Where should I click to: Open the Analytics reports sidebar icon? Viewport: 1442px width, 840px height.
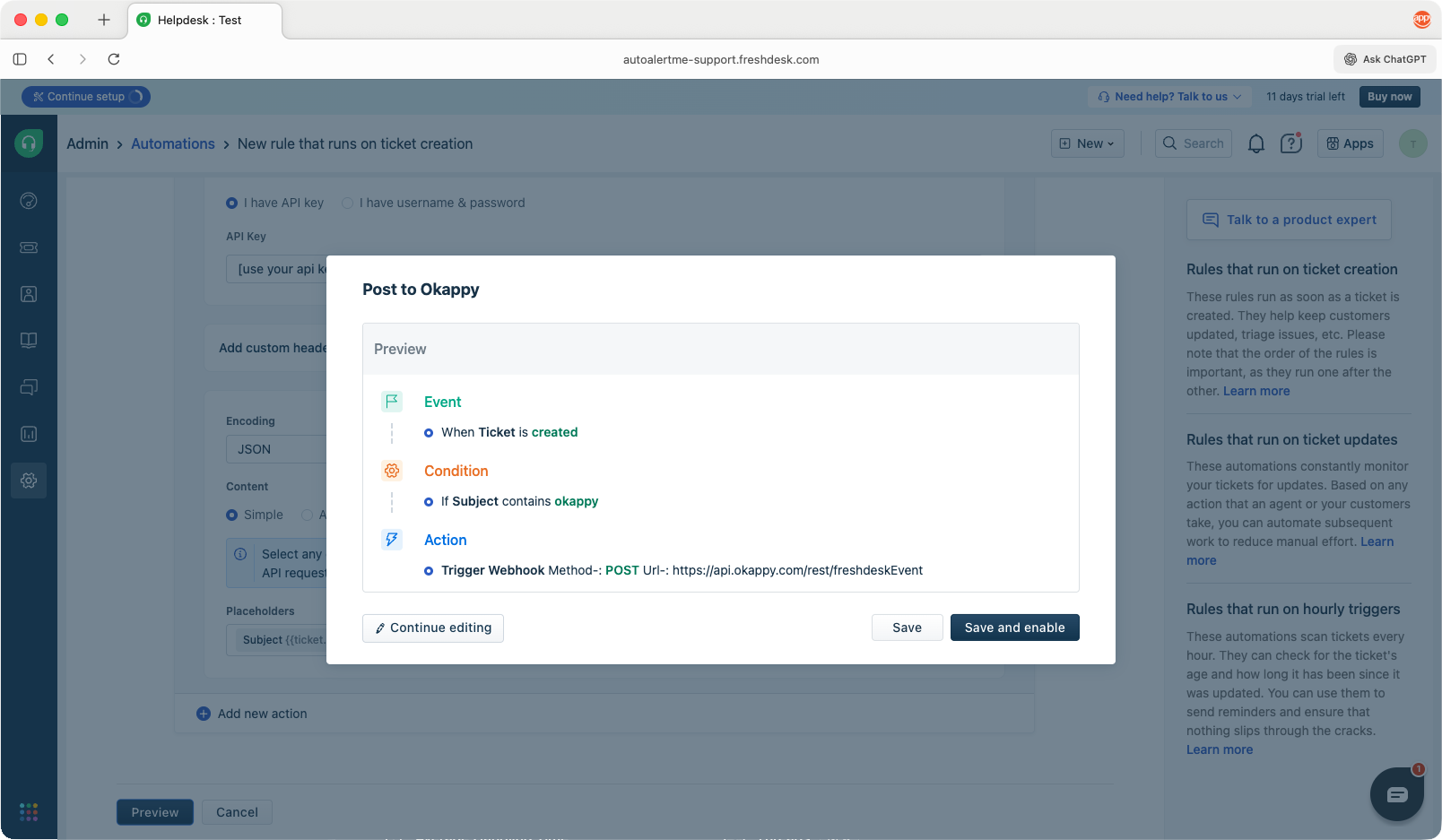click(x=29, y=434)
